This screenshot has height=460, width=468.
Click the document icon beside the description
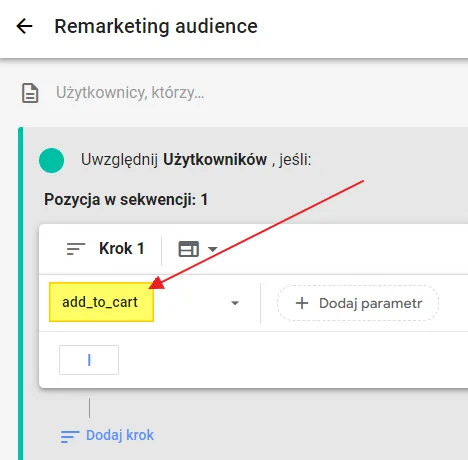click(x=30, y=93)
